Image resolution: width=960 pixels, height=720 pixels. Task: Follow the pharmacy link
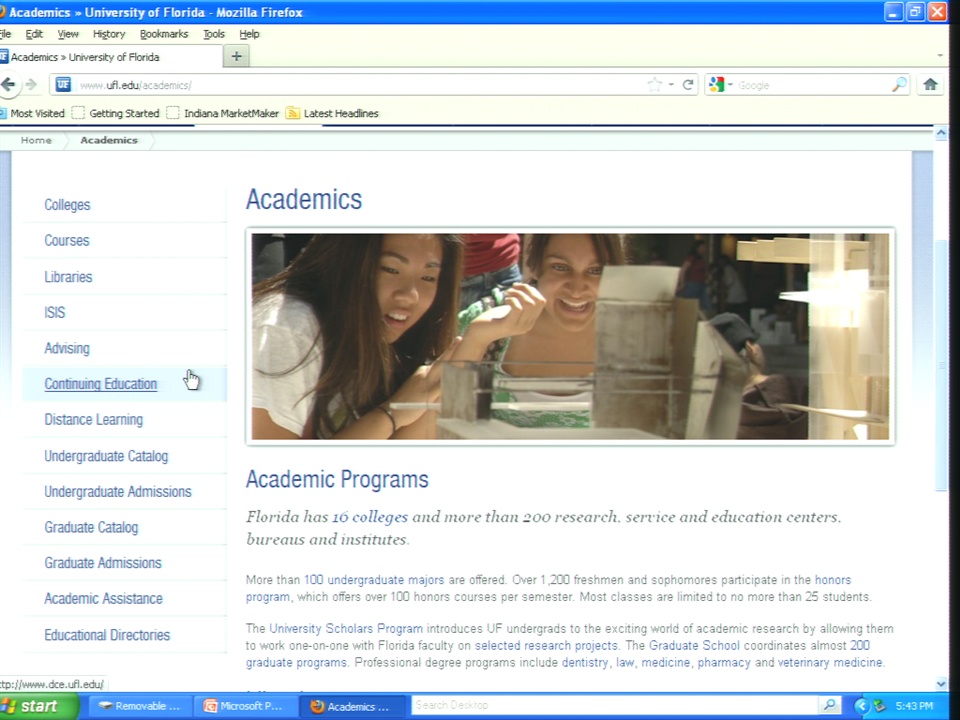coord(724,662)
